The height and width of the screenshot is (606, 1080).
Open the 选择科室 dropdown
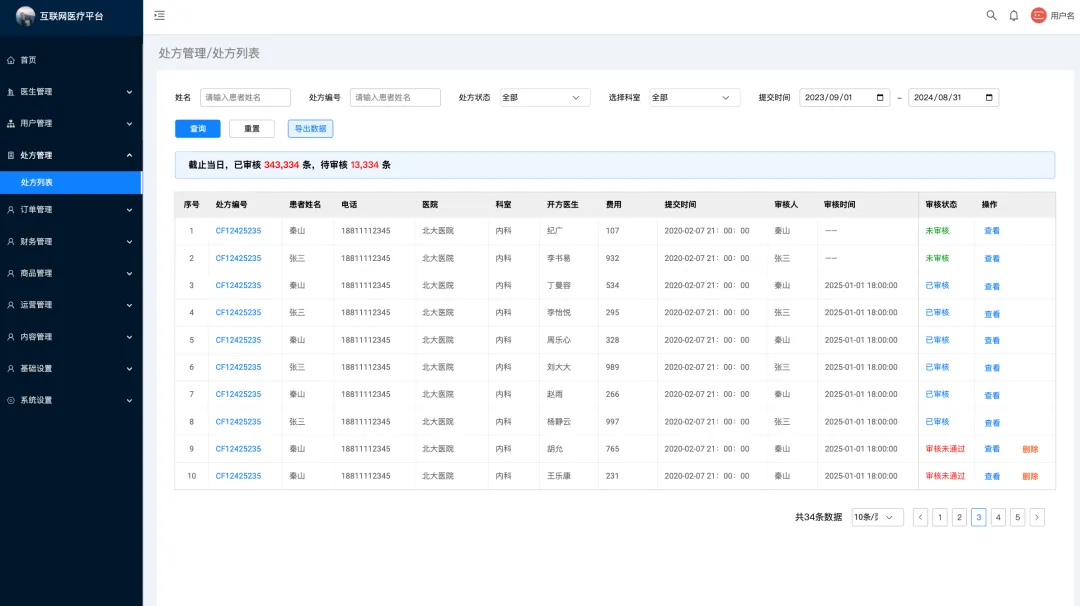pos(695,98)
